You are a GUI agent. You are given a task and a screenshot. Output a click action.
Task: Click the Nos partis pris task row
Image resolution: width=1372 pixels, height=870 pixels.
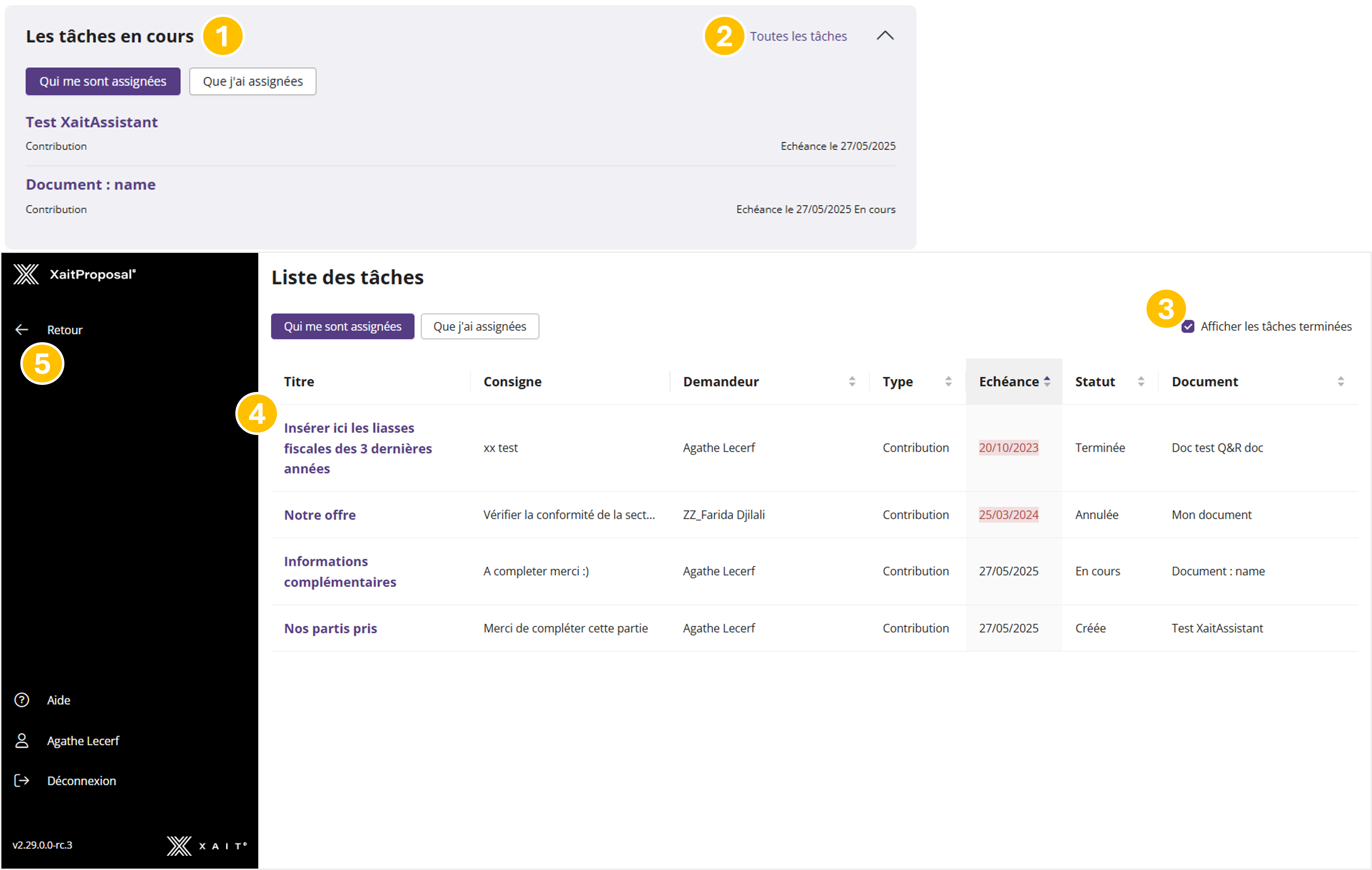coord(331,628)
